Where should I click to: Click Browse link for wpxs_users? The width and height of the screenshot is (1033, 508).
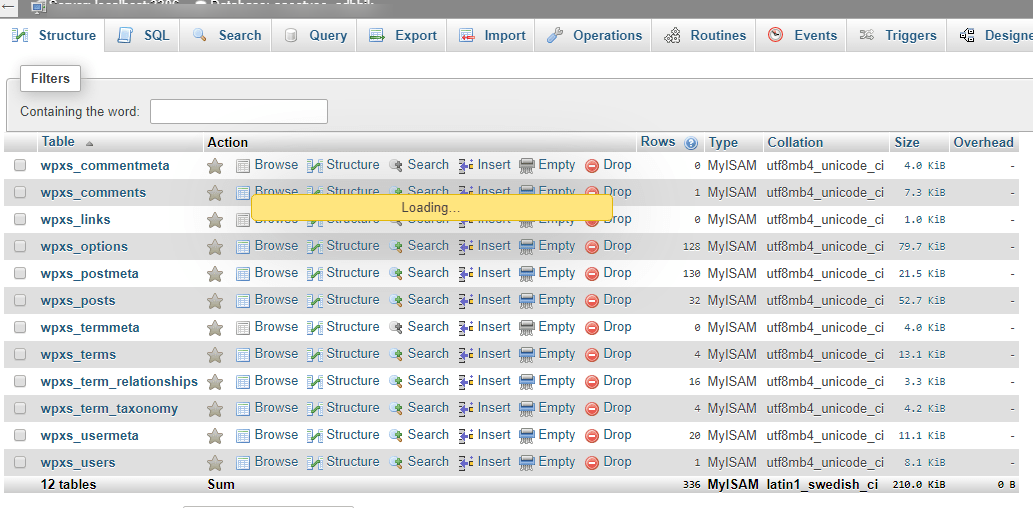tap(276, 462)
